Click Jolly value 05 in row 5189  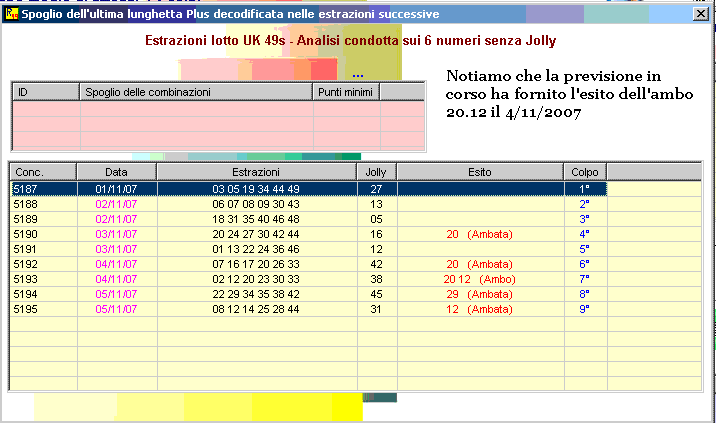coord(376,219)
